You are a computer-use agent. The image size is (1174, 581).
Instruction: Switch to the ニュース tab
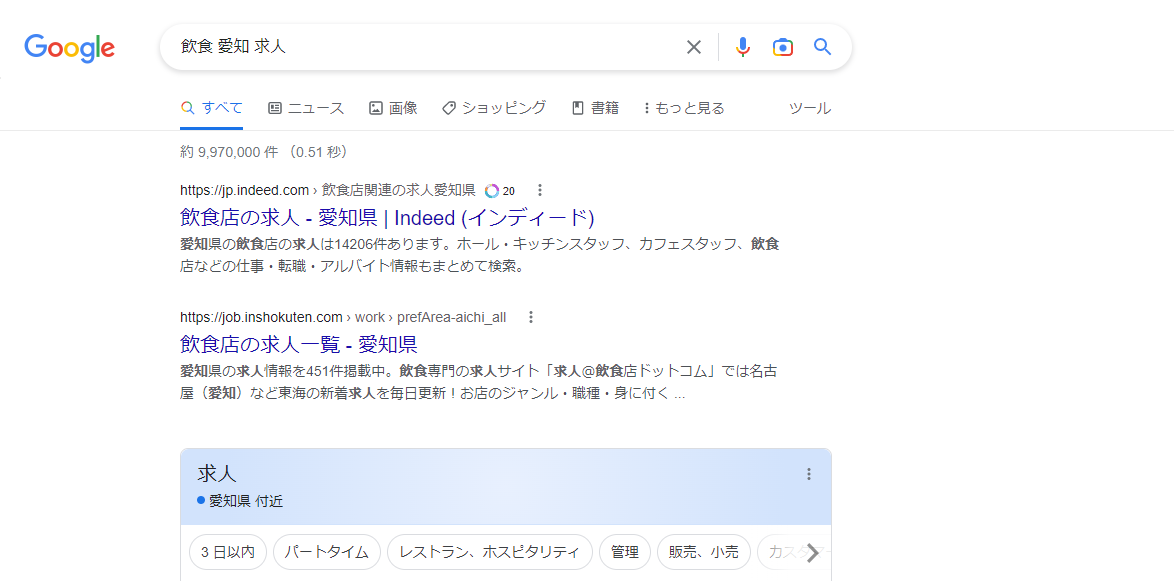point(306,109)
